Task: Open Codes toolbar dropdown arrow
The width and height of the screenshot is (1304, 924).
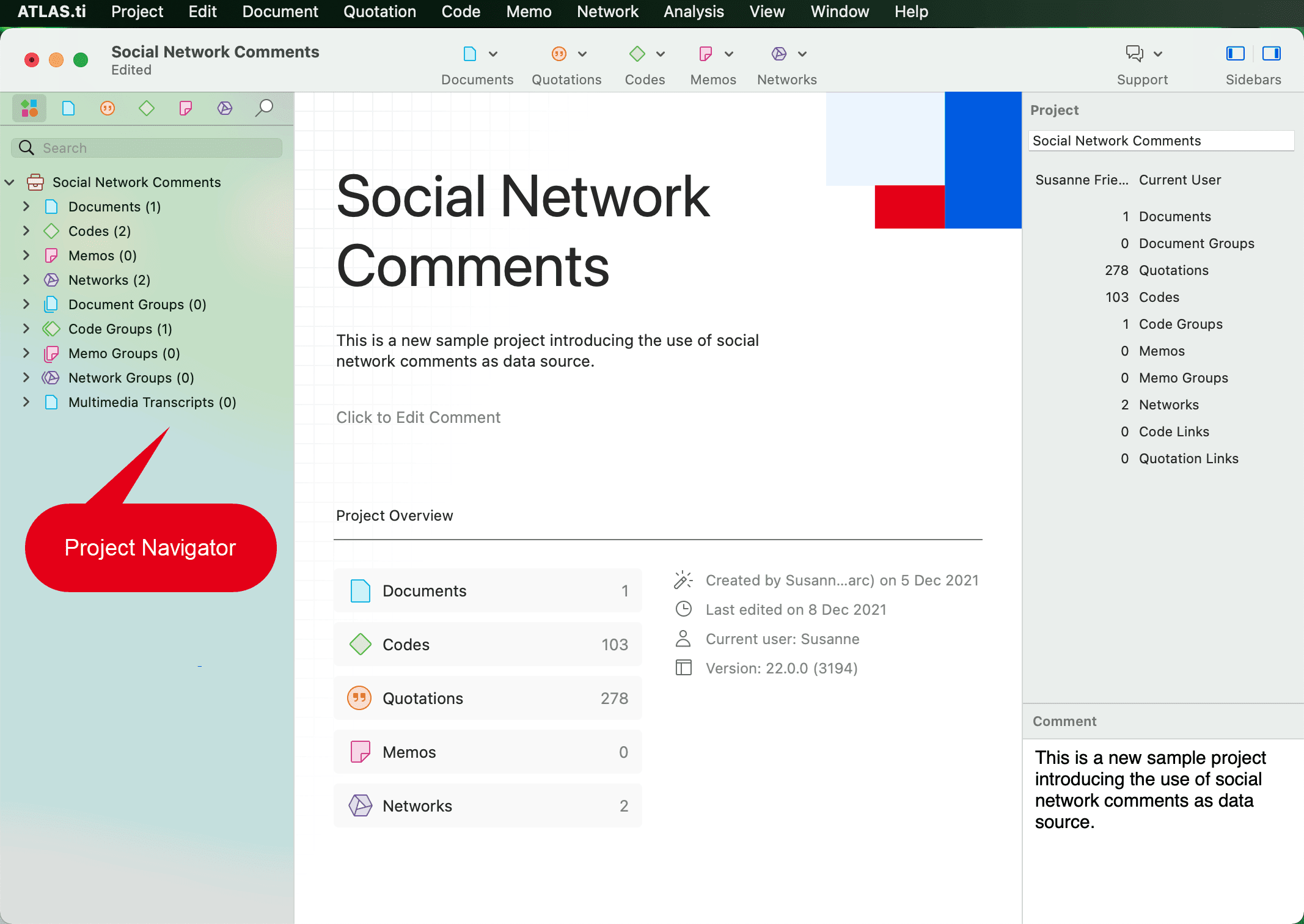Action: pyautogui.click(x=661, y=54)
